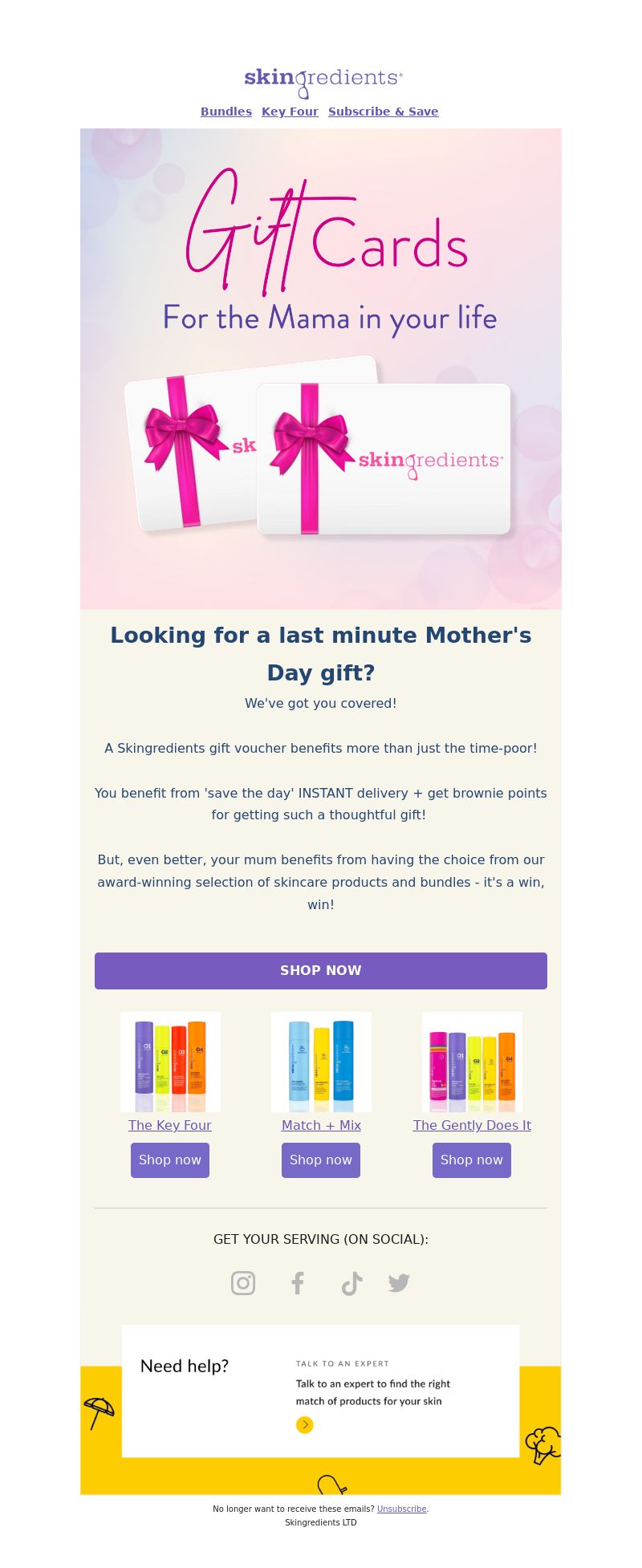Click the wide SHOP NOW button
The width and height of the screenshot is (642, 1568).
click(321, 971)
